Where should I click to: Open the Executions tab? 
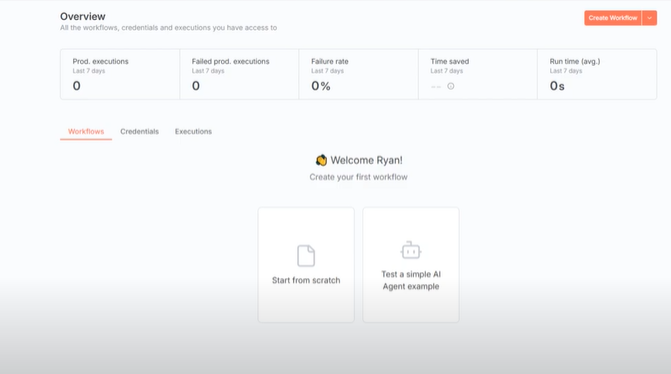point(193,131)
